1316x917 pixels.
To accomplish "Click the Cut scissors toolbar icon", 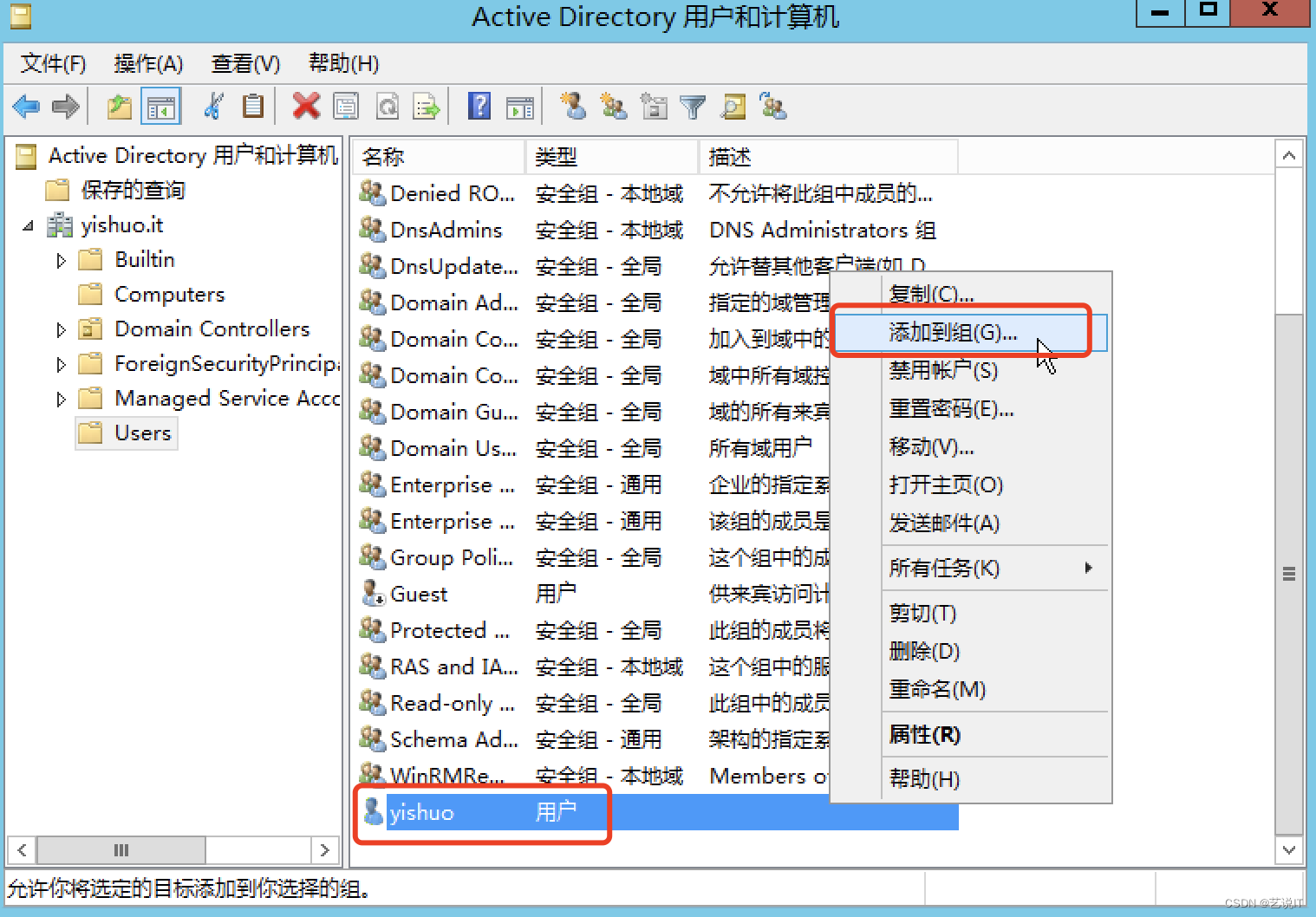I will (213, 107).
